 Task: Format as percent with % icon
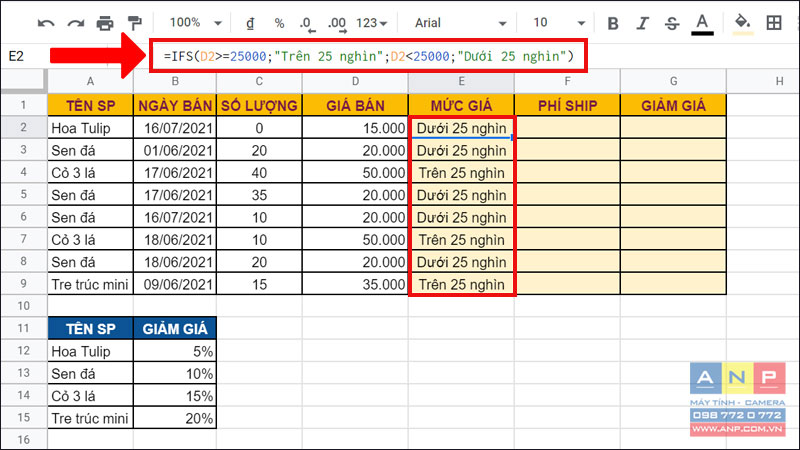pos(279,23)
